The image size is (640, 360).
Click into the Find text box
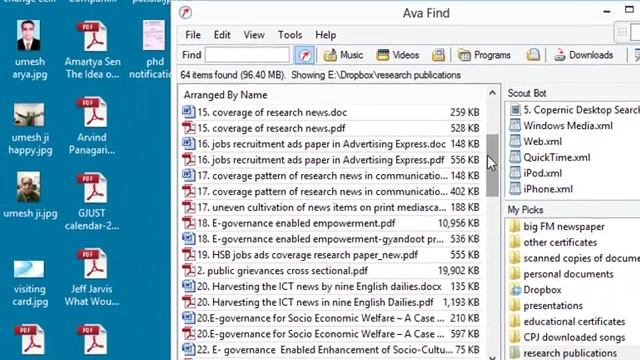click(247, 55)
